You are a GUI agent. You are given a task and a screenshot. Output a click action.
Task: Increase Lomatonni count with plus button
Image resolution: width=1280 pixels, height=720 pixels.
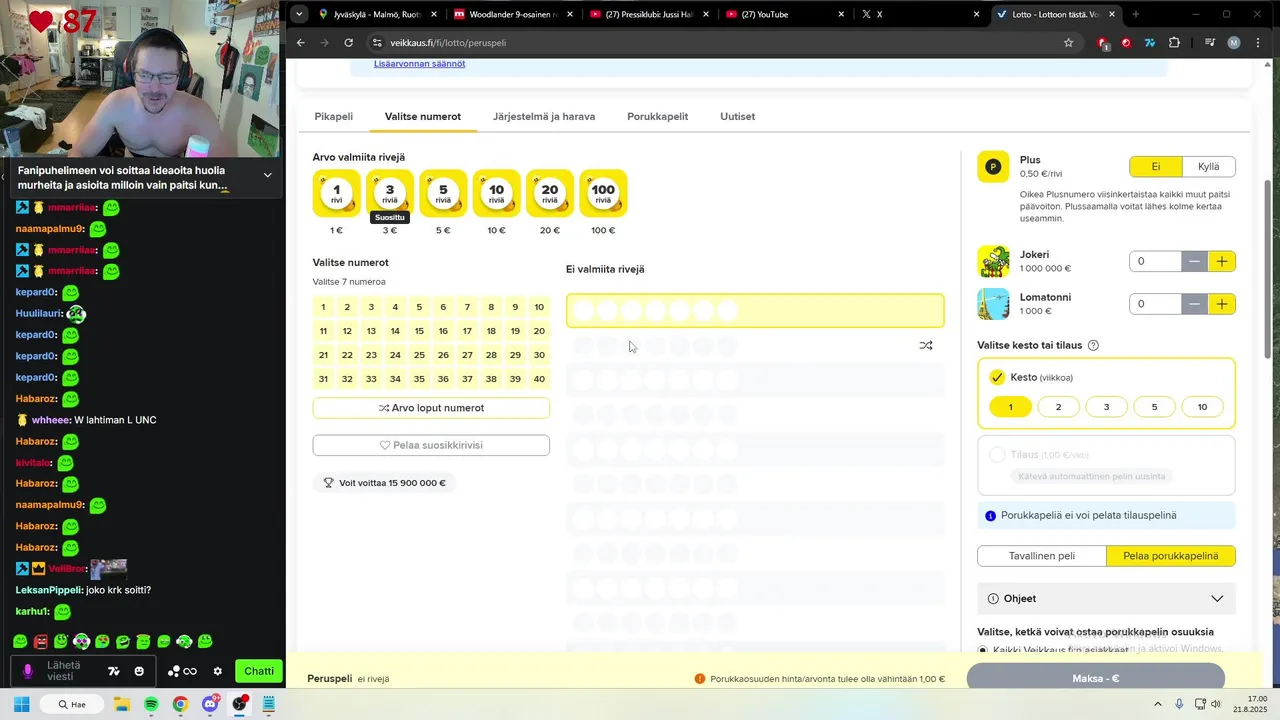pyautogui.click(x=1222, y=304)
